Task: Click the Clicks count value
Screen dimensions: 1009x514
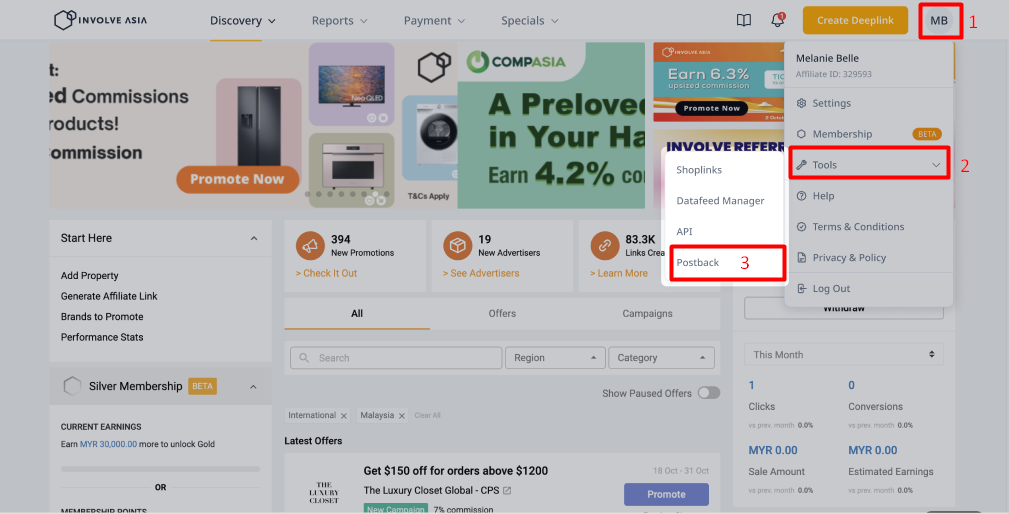Action: [x=752, y=385]
